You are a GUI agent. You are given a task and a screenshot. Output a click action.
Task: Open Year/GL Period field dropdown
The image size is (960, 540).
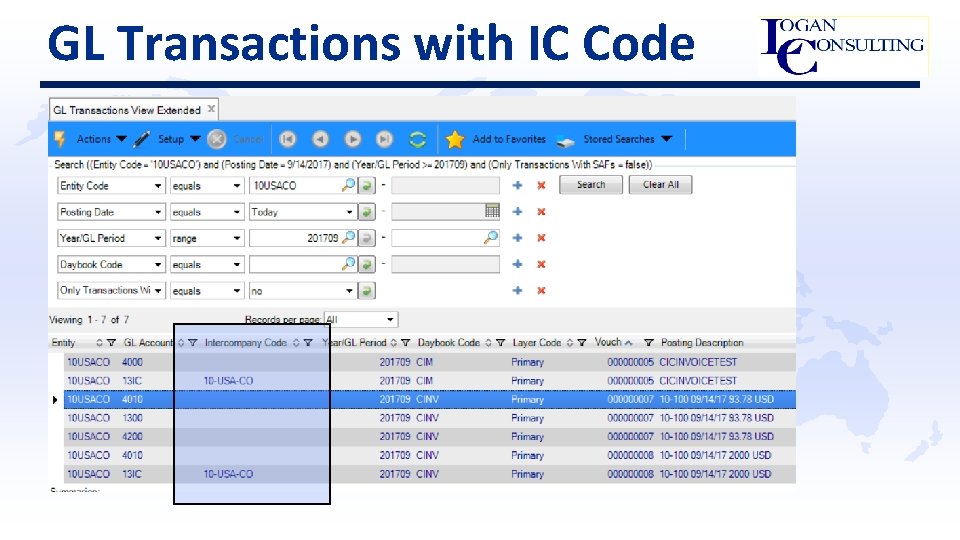(x=158, y=238)
